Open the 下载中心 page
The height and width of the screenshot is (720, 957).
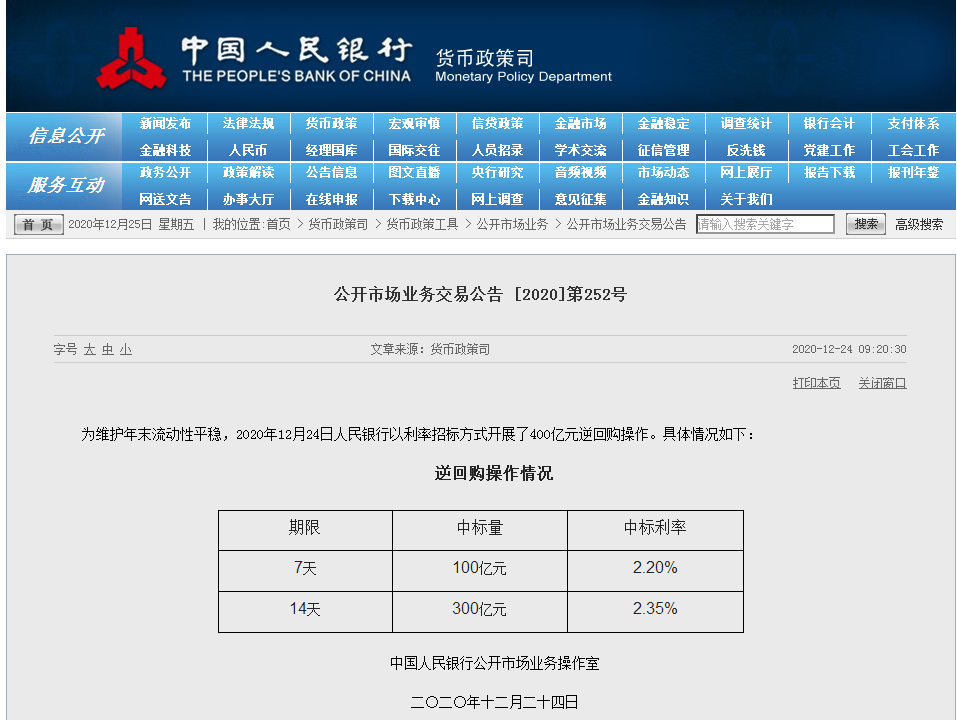pos(414,199)
